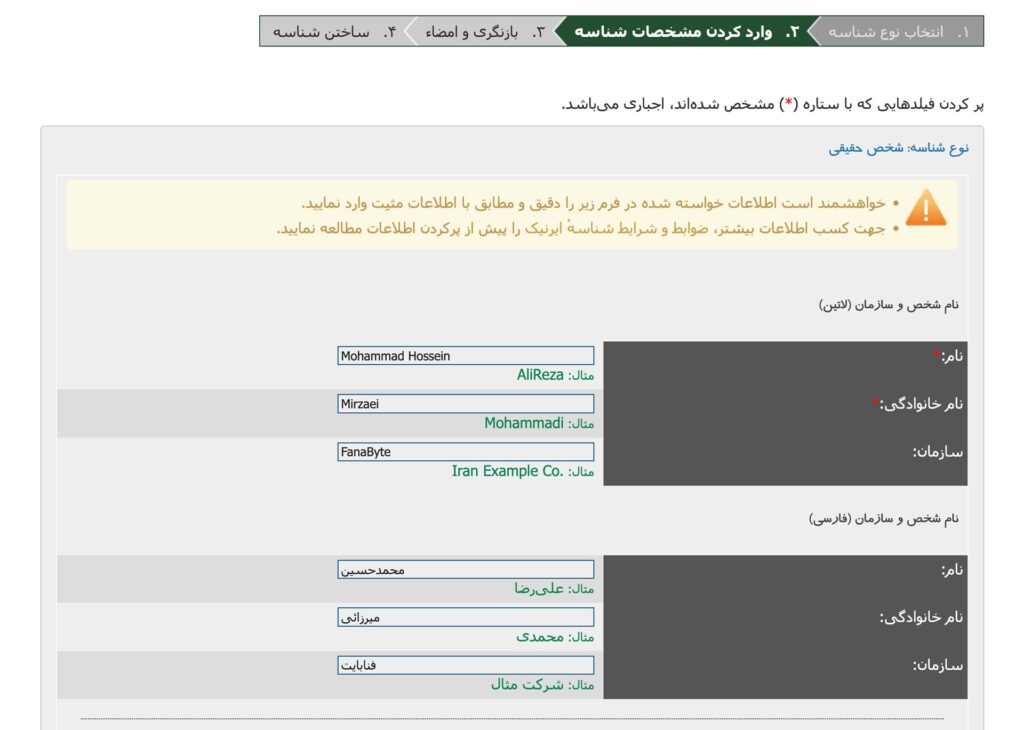Click Persian organization field فنابایت
The height and width of the screenshot is (730, 1024).
466,665
